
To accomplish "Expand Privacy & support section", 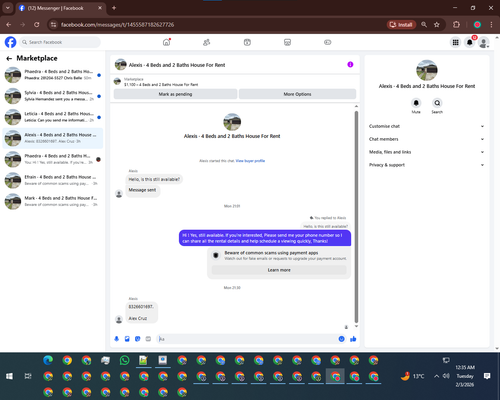I will [427, 165].
